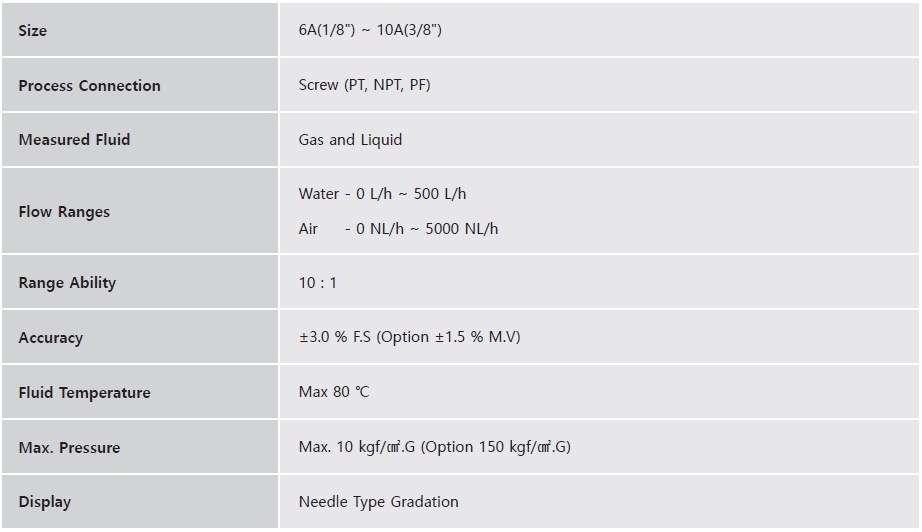922x532 pixels.
Task: Select the 6A(1/8") ~ 10A(3/8") size value
Action: pos(370,30)
